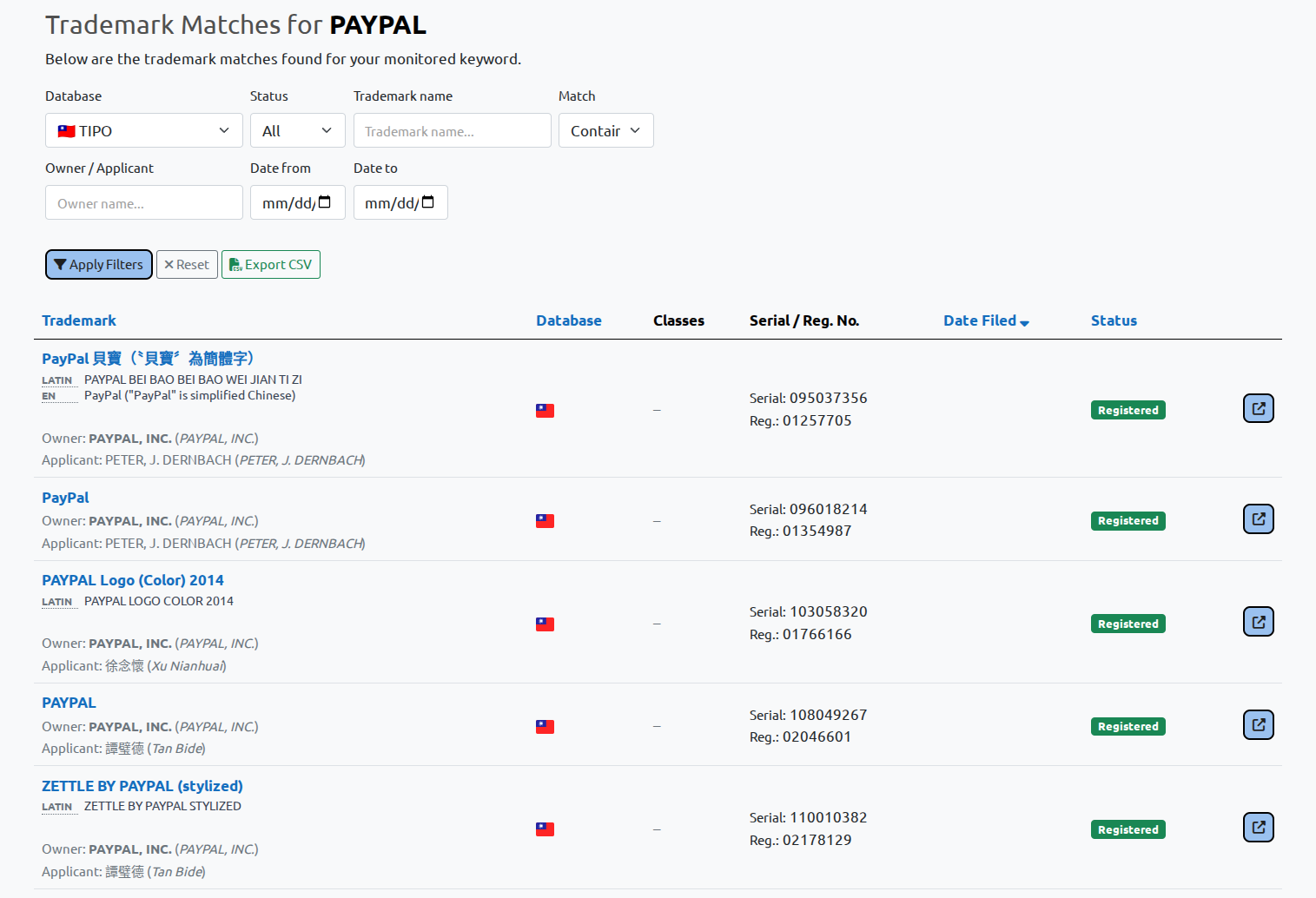The height and width of the screenshot is (898, 1316).
Task: Click Taiwan flag in ZETTLE BY PAYPAL row
Action: tap(545, 829)
